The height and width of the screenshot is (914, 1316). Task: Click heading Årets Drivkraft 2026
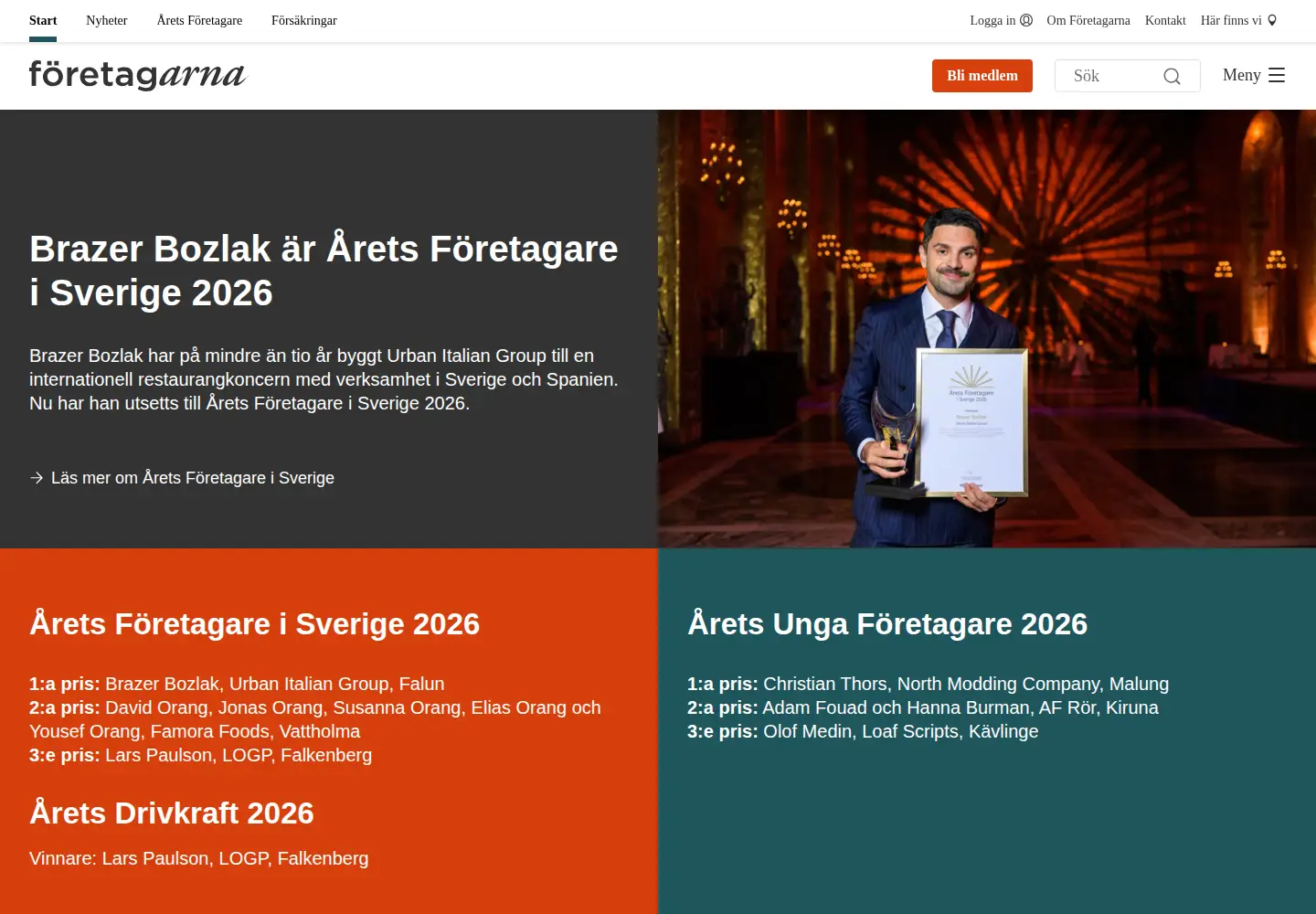[x=172, y=813]
